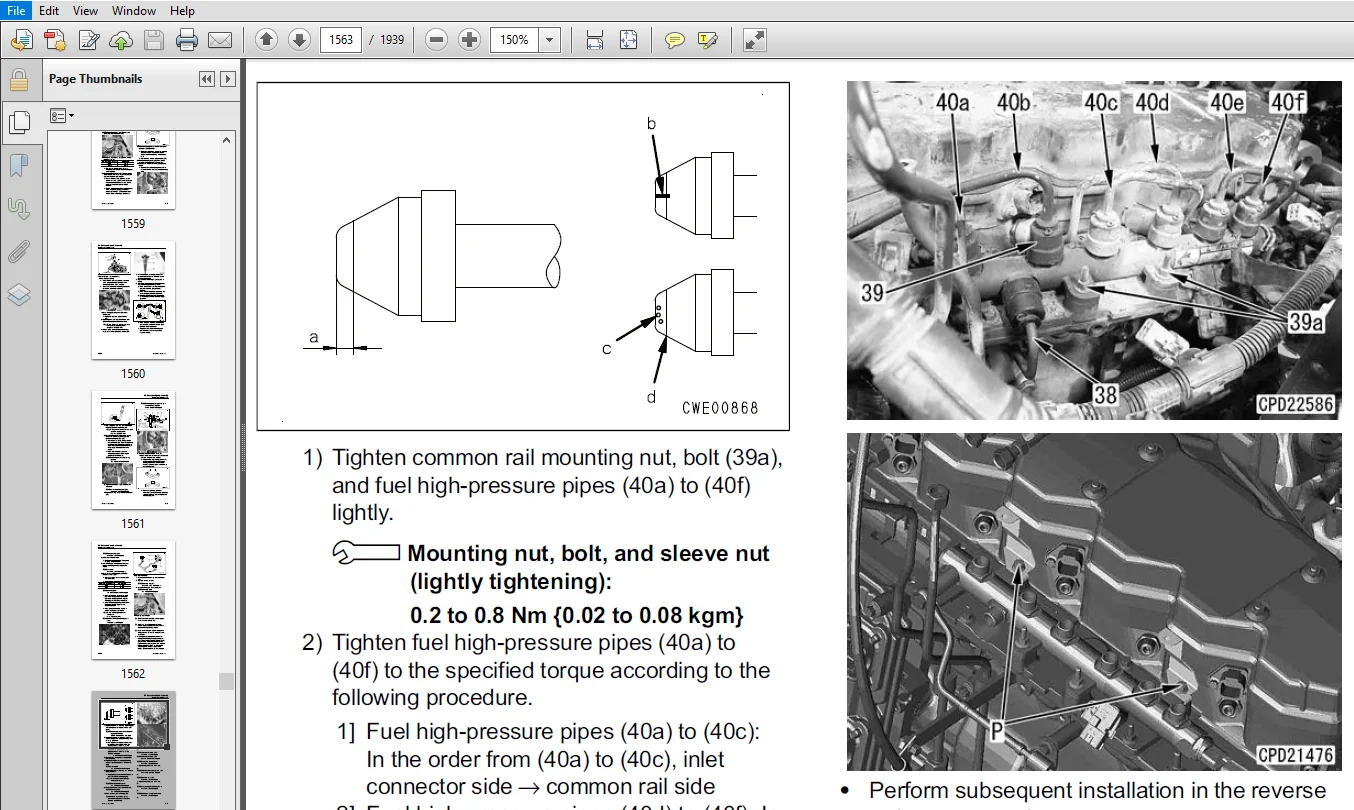Image resolution: width=1354 pixels, height=810 pixels.
Task: Click the security lock panel icon
Action: tap(19, 80)
